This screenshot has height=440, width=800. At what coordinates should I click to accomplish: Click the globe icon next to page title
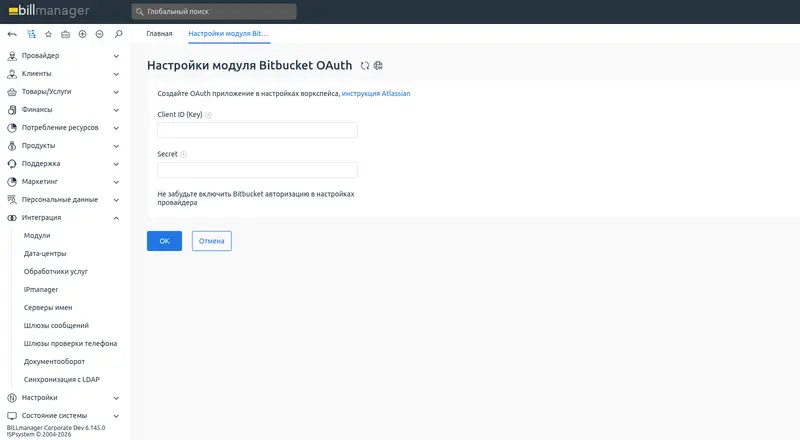click(x=378, y=65)
